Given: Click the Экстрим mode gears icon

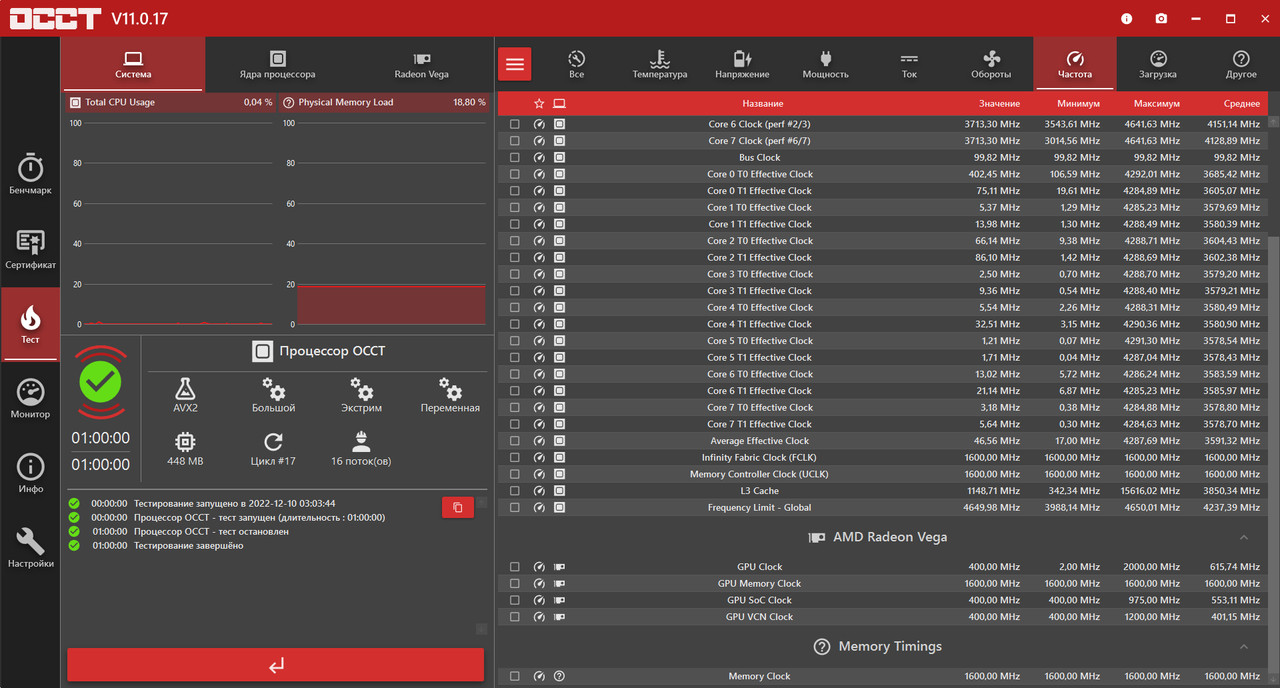Looking at the screenshot, I should coord(361,389).
